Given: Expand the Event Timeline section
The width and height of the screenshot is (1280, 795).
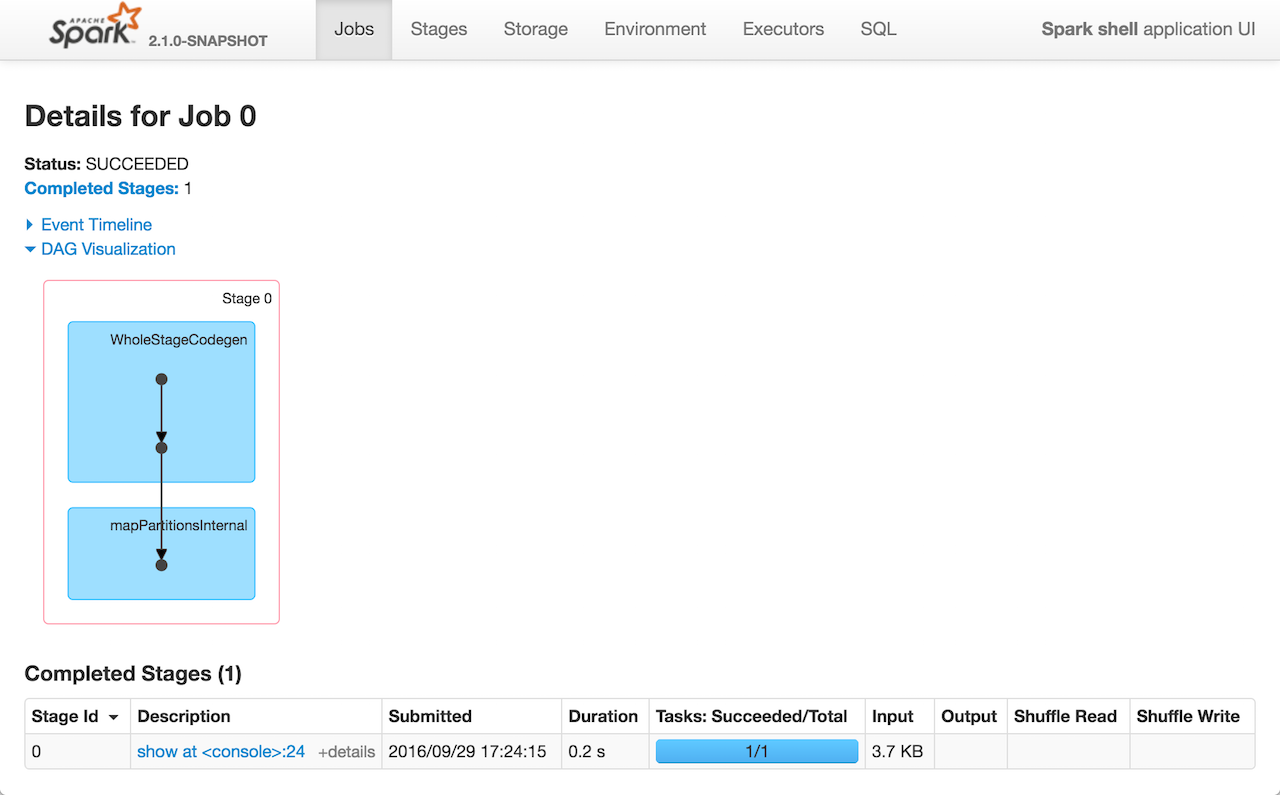Looking at the screenshot, I should [95, 225].
